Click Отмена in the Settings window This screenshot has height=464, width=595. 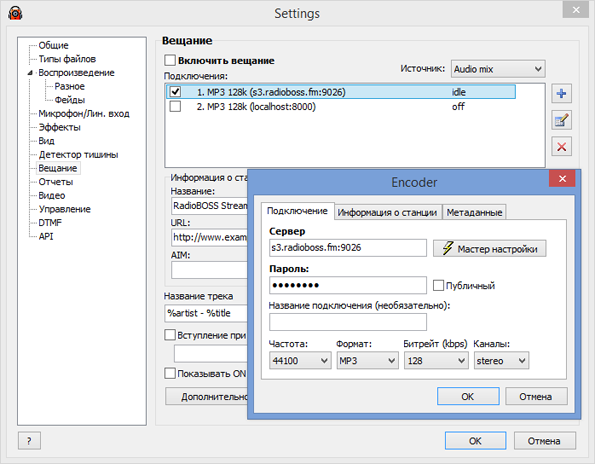pyautogui.click(x=545, y=441)
